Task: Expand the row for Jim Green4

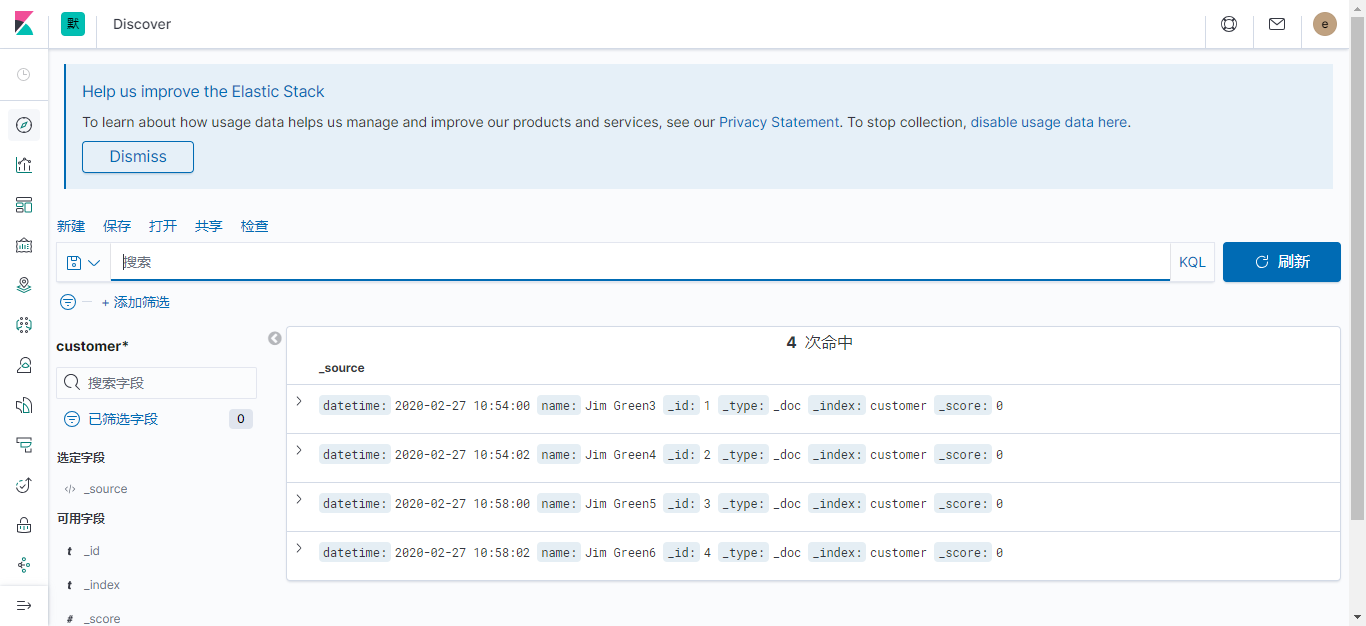Action: click(x=299, y=450)
